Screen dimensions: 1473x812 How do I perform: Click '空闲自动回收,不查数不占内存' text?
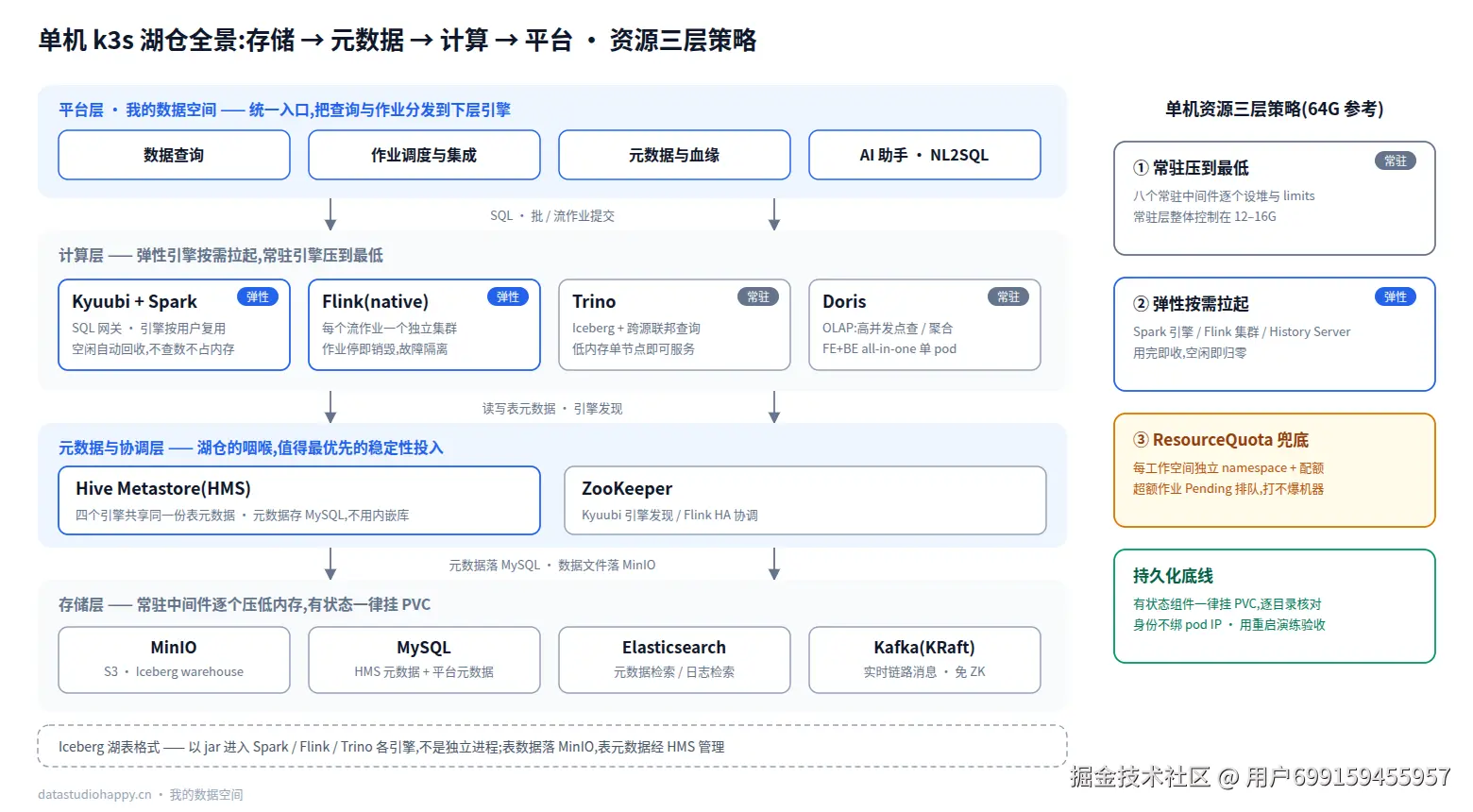coord(153,349)
